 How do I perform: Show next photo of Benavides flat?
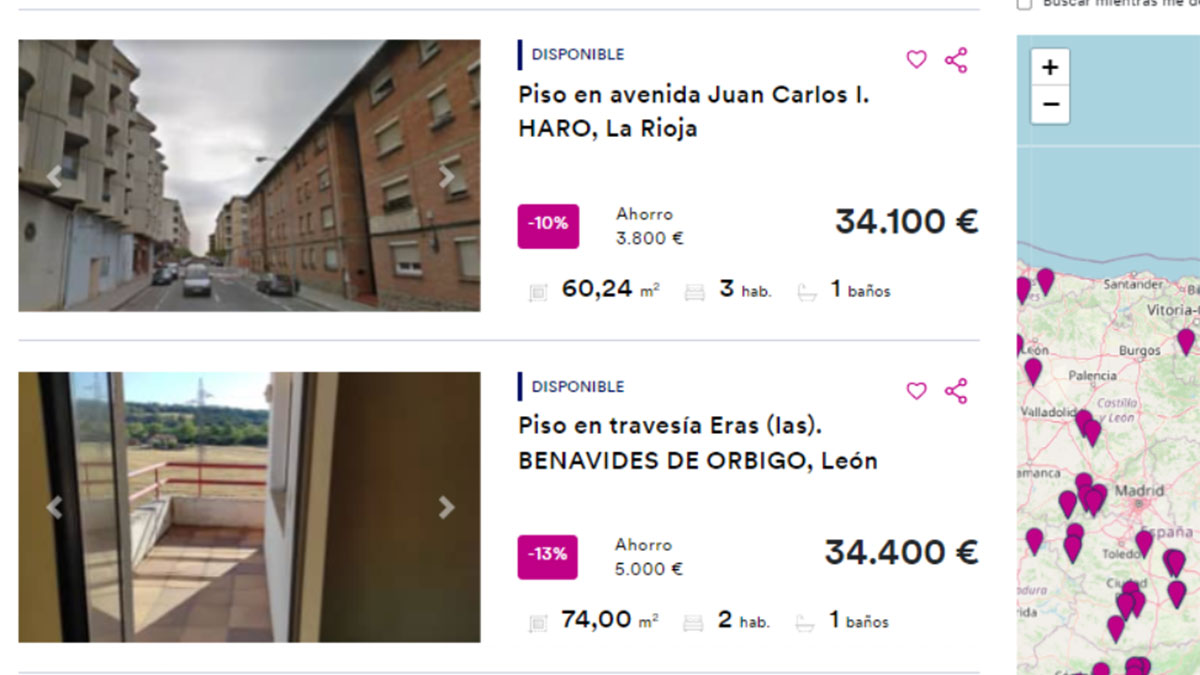(x=447, y=508)
